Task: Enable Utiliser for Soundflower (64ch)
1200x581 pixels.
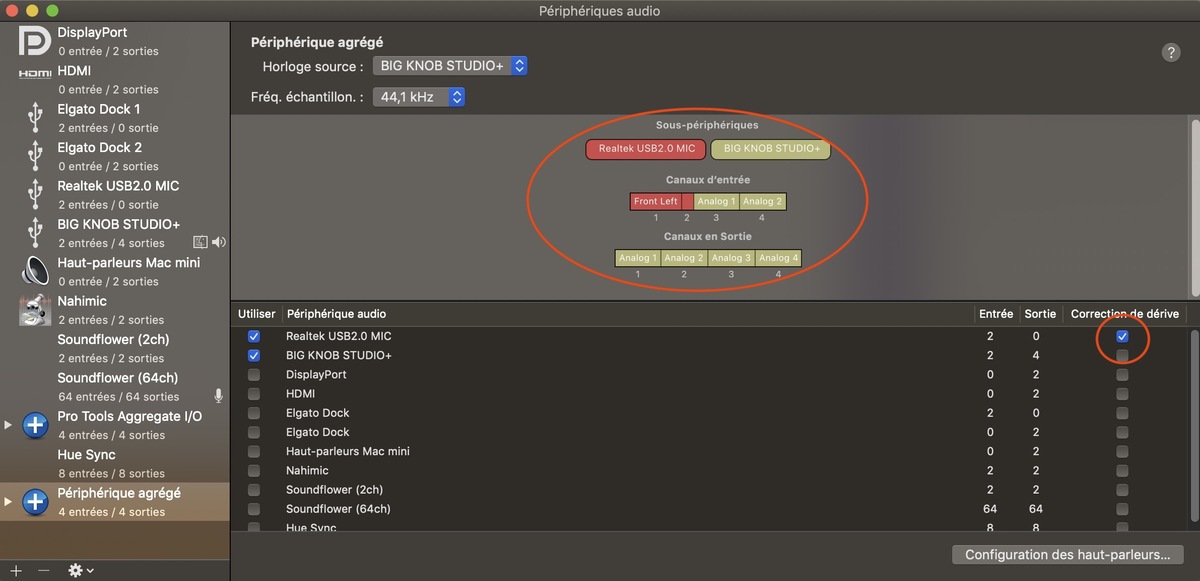Action: [254, 509]
